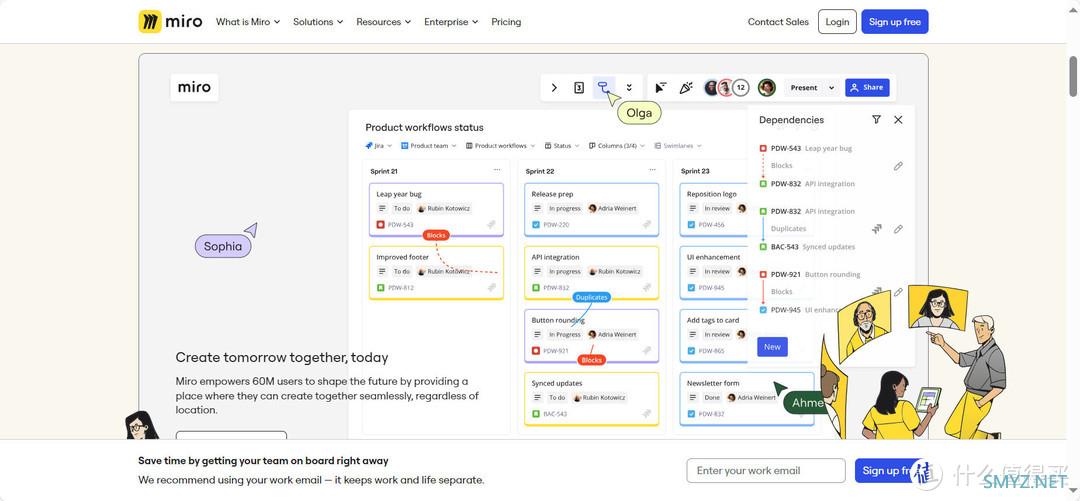Open Sprint 21 column three-dot menu
Viewport: 1080px width, 501px height.
coord(497,170)
